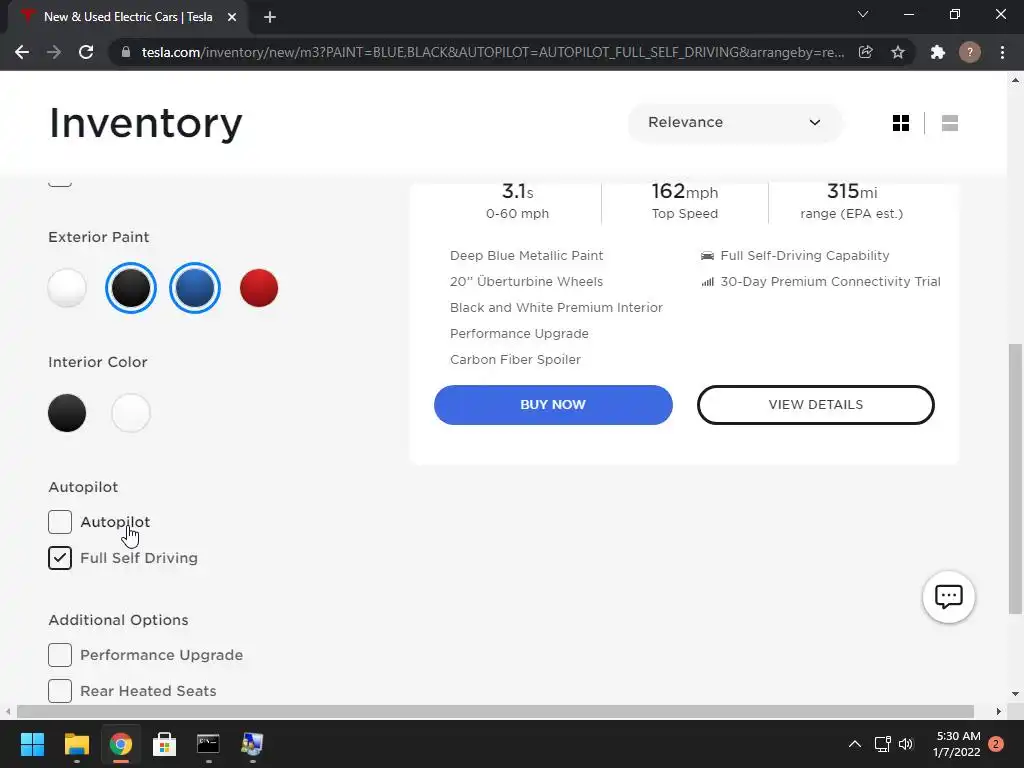Check the Rear Heated Seats option

[60, 690]
